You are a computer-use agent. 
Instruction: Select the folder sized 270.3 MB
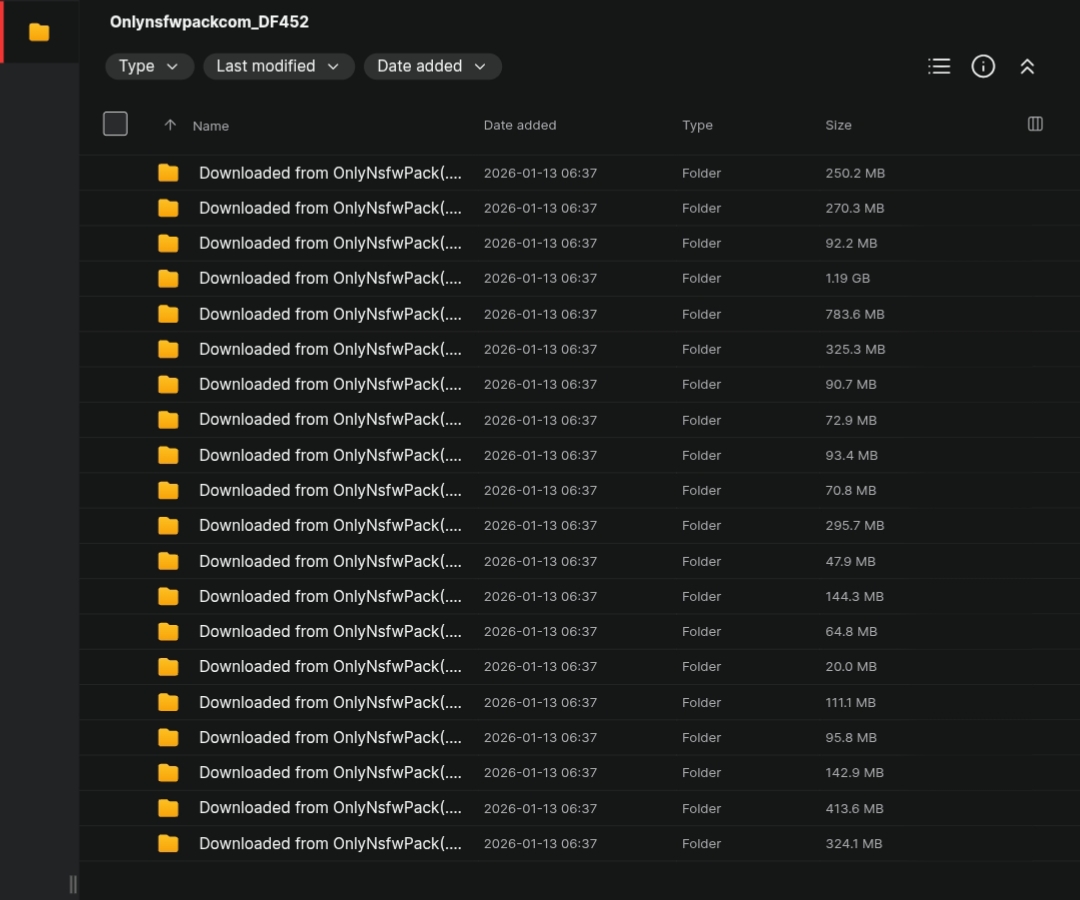[579, 208]
